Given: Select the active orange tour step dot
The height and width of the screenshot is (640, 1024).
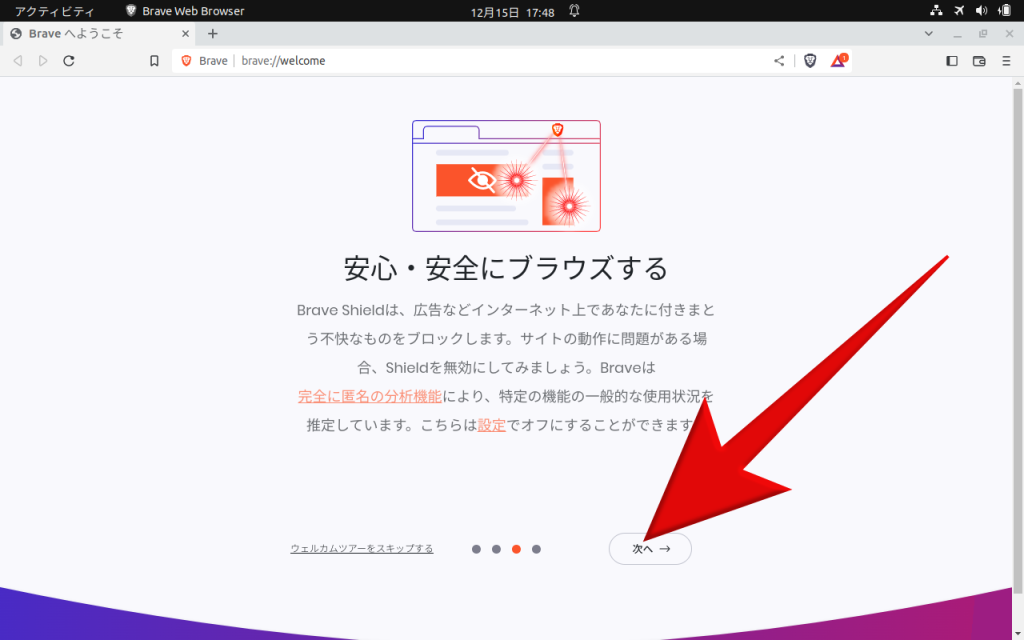Looking at the screenshot, I should pyautogui.click(x=516, y=549).
